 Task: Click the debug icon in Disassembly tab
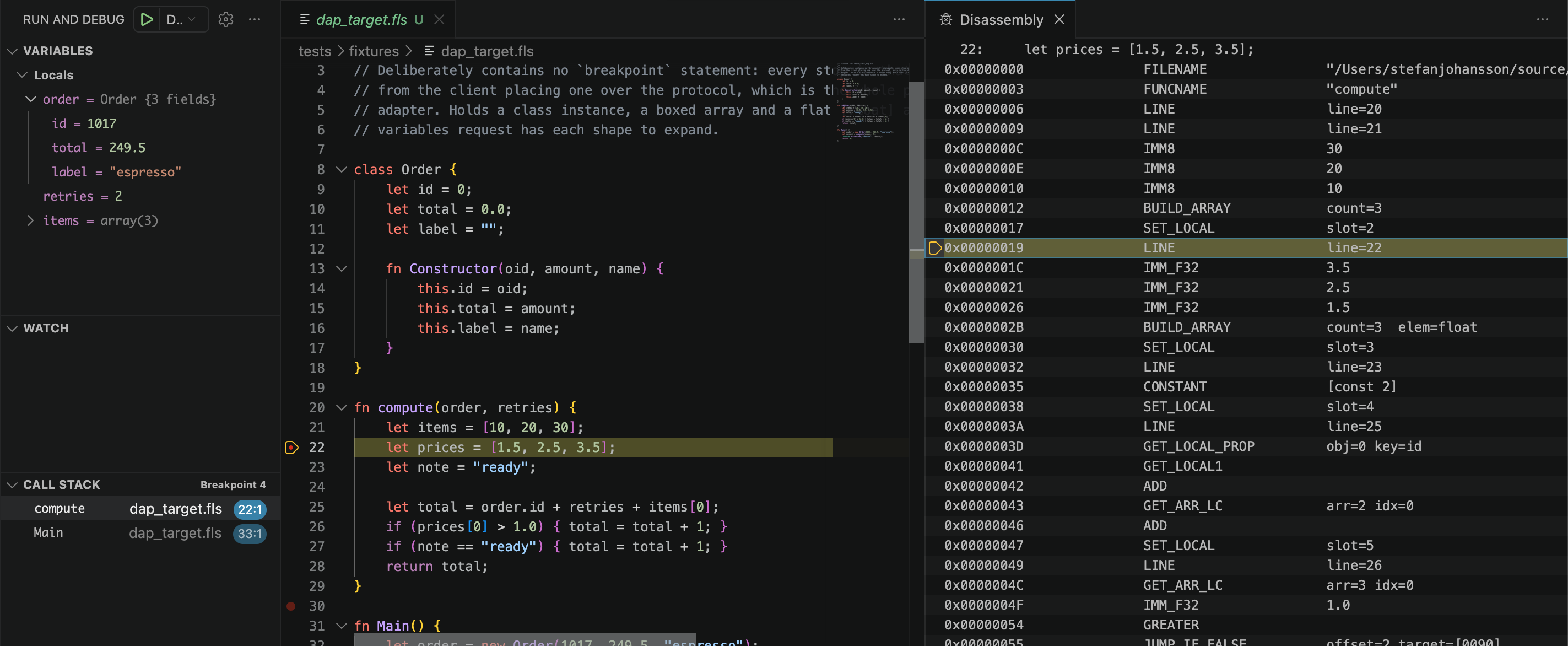(x=945, y=19)
